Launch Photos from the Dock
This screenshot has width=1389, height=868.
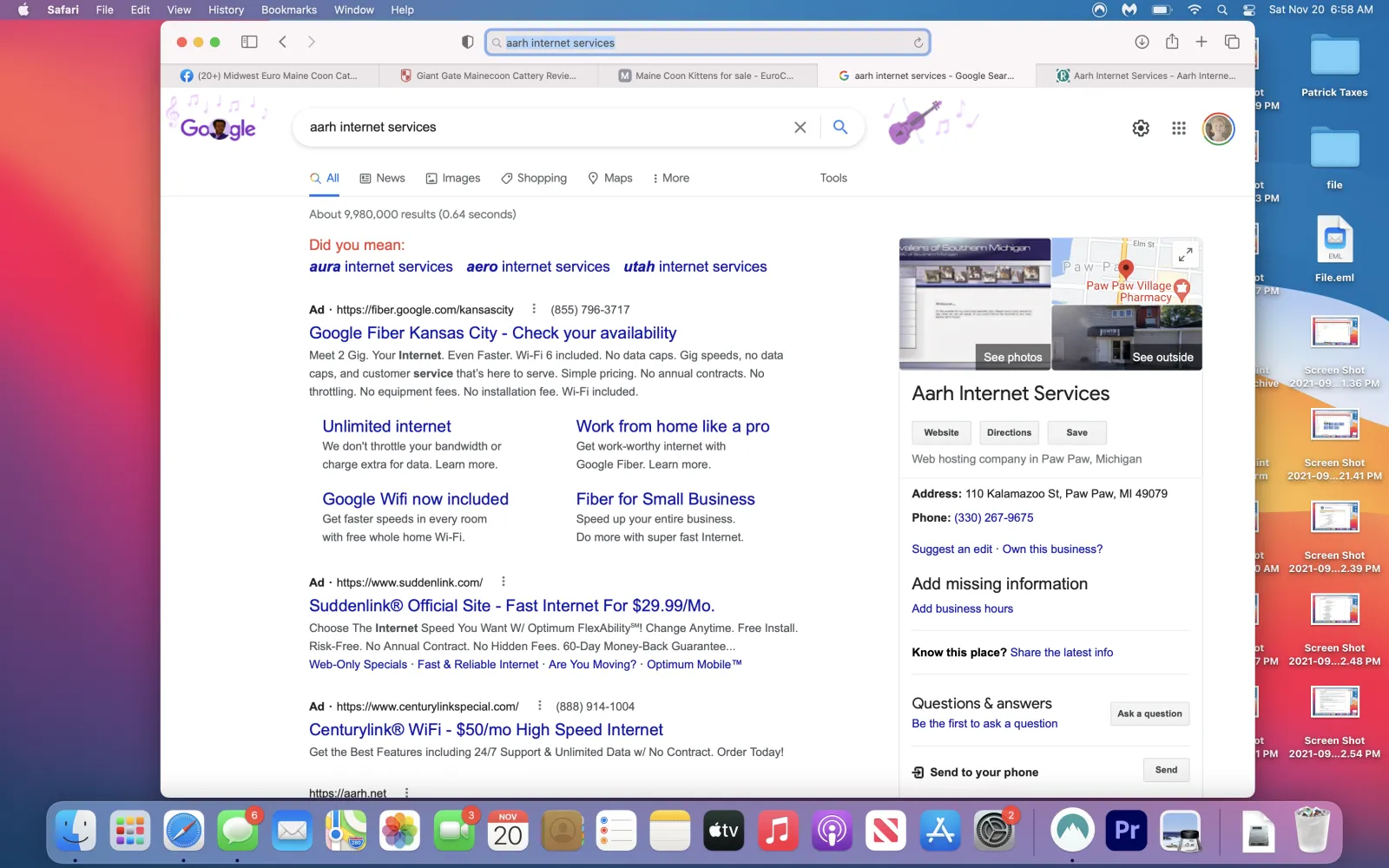[399, 831]
